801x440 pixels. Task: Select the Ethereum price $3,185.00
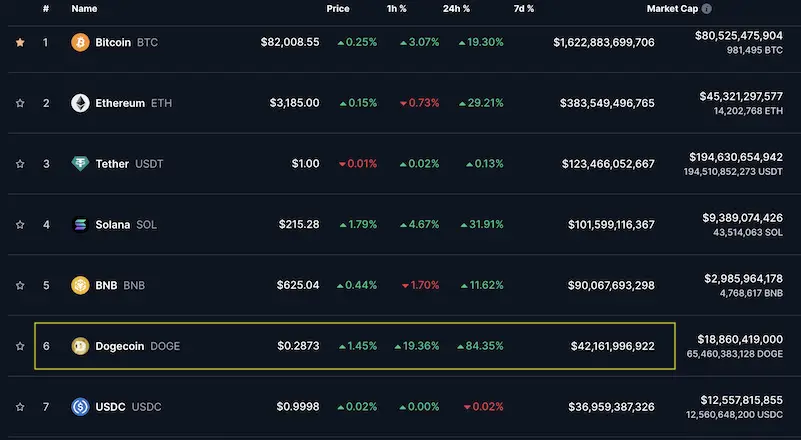[295, 103]
